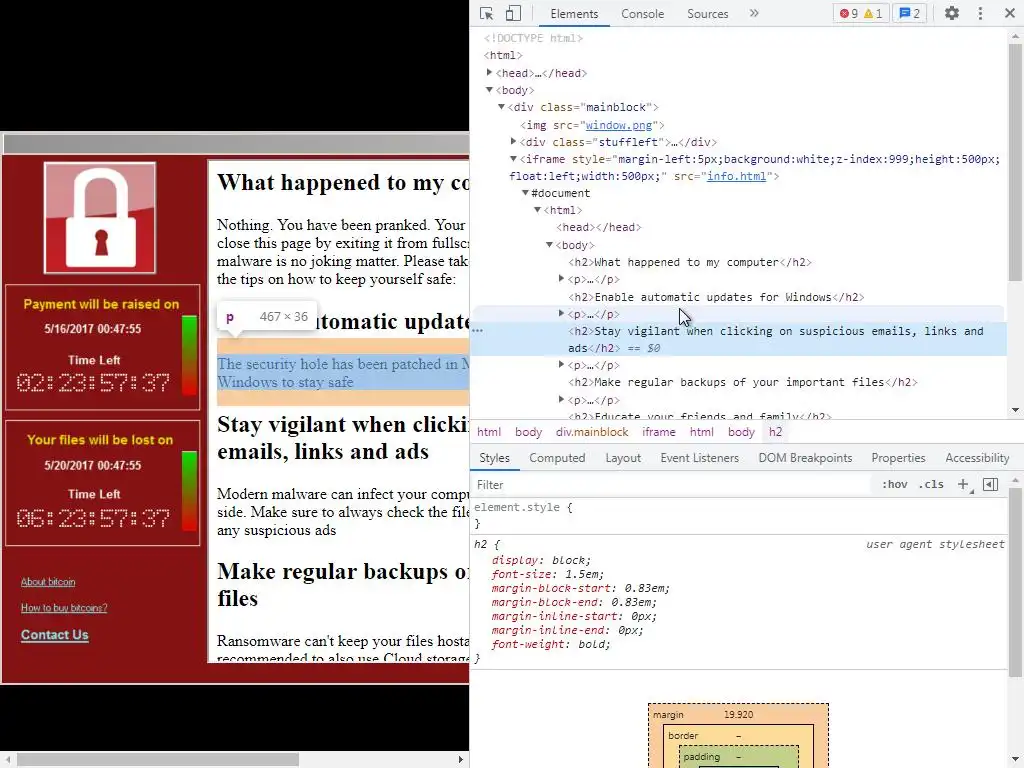Click the Contact Us link
This screenshot has height=768, width=1024.
(x=54, y=634)
